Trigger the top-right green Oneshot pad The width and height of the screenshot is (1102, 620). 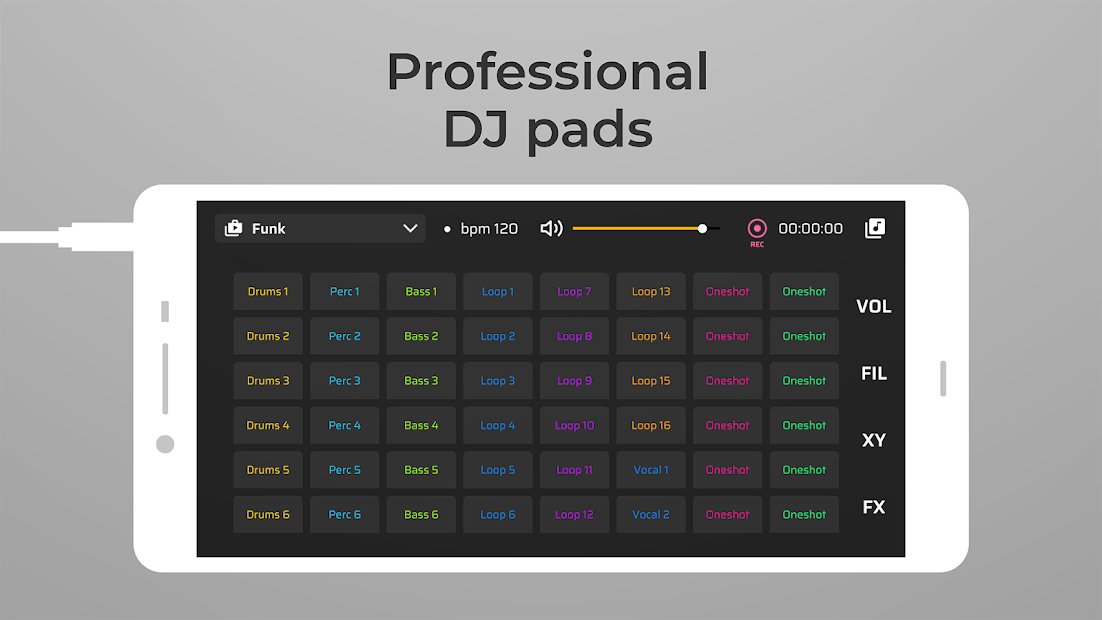tap(804, 291)
